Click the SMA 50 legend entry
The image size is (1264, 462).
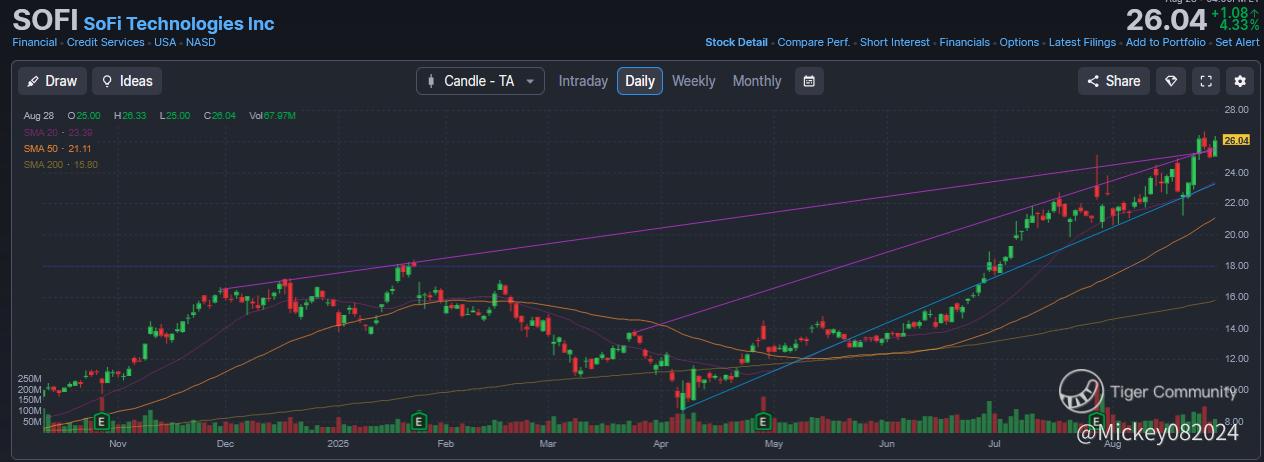pyautogui.click(x=58, y=148)
